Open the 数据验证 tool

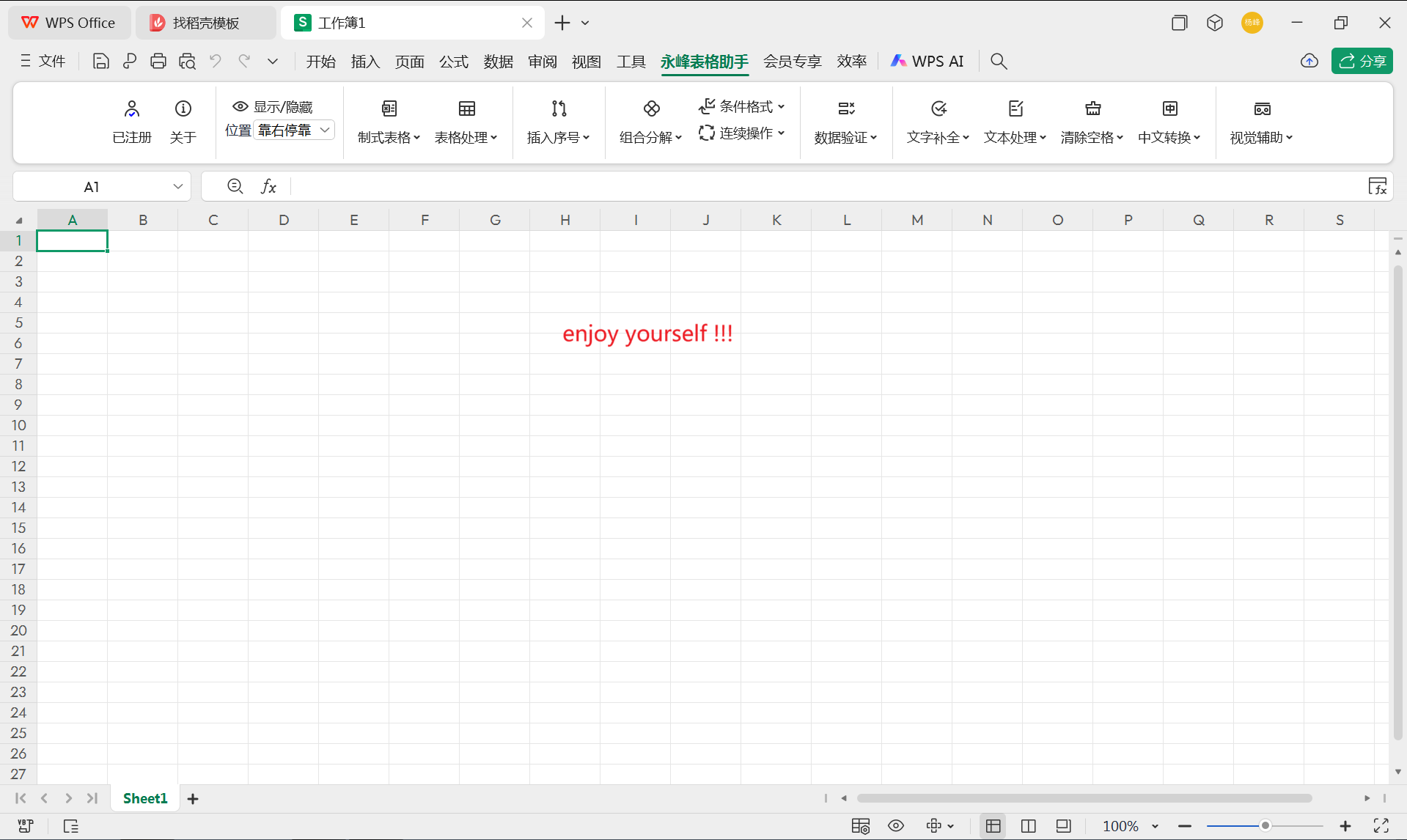click(845, 121)
